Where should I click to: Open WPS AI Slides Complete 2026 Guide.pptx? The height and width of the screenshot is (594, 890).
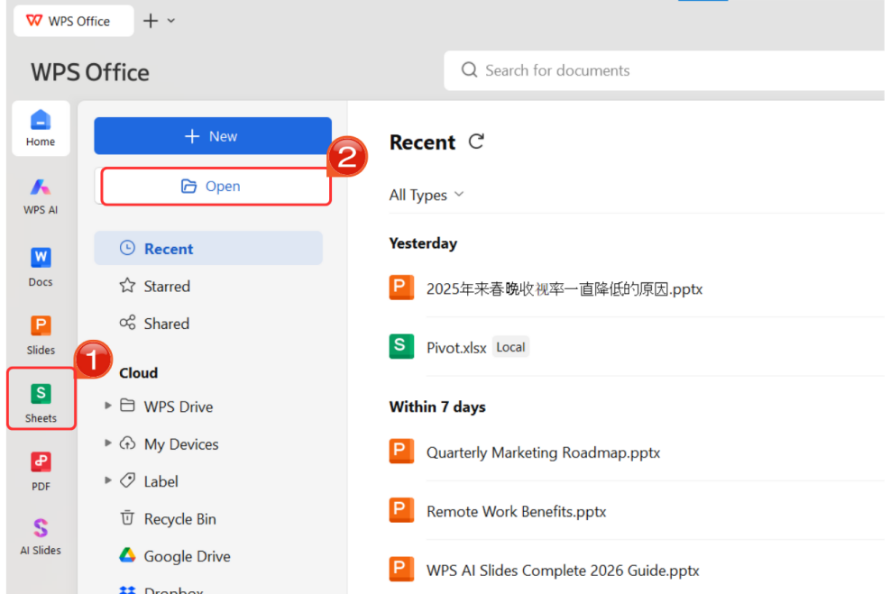coord(562,570)
